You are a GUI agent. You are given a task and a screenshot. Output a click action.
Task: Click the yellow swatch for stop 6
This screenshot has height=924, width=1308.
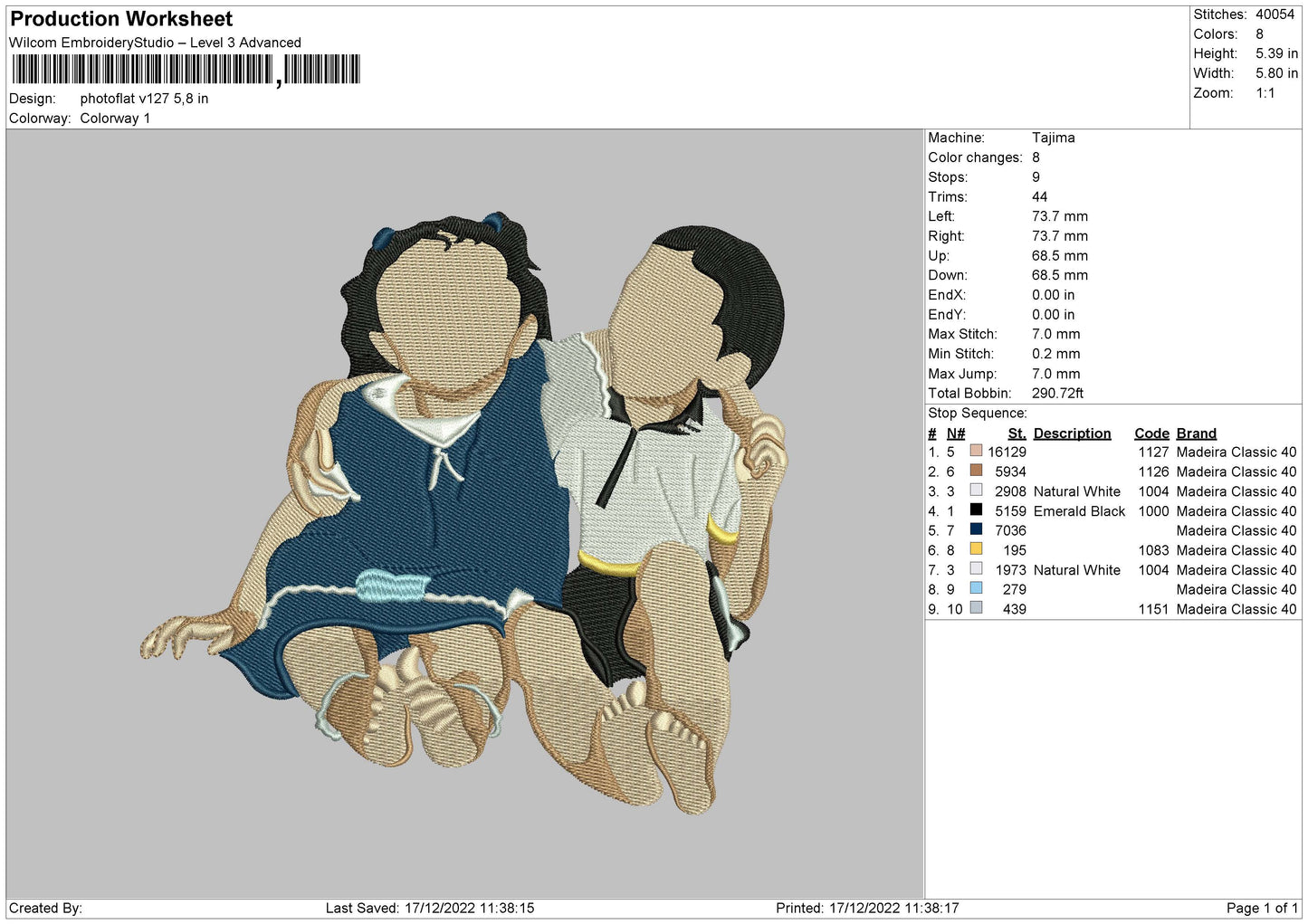click(x=976, y=549)
